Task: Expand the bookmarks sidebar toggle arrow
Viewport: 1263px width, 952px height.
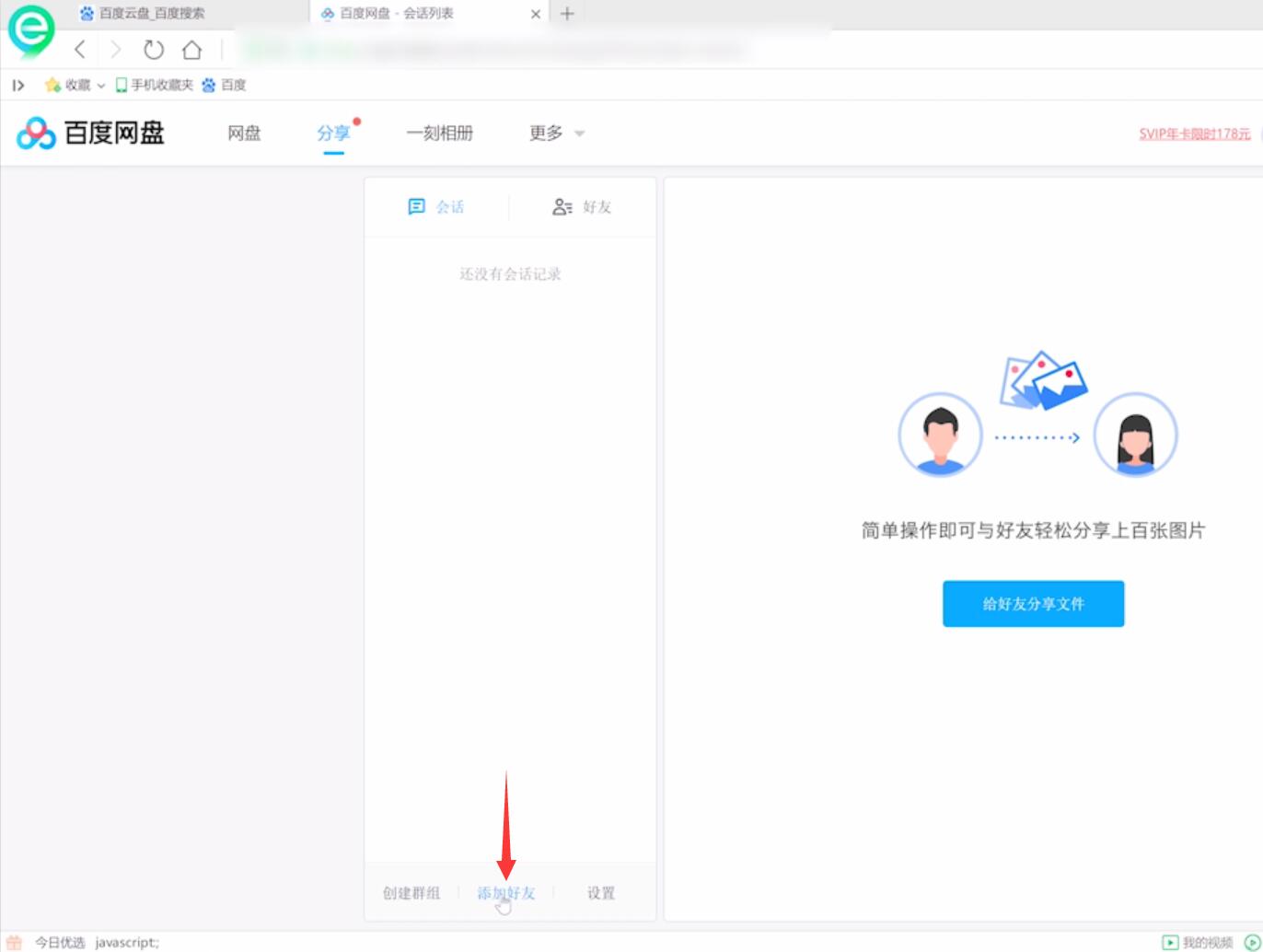Action: pos(18,85)
